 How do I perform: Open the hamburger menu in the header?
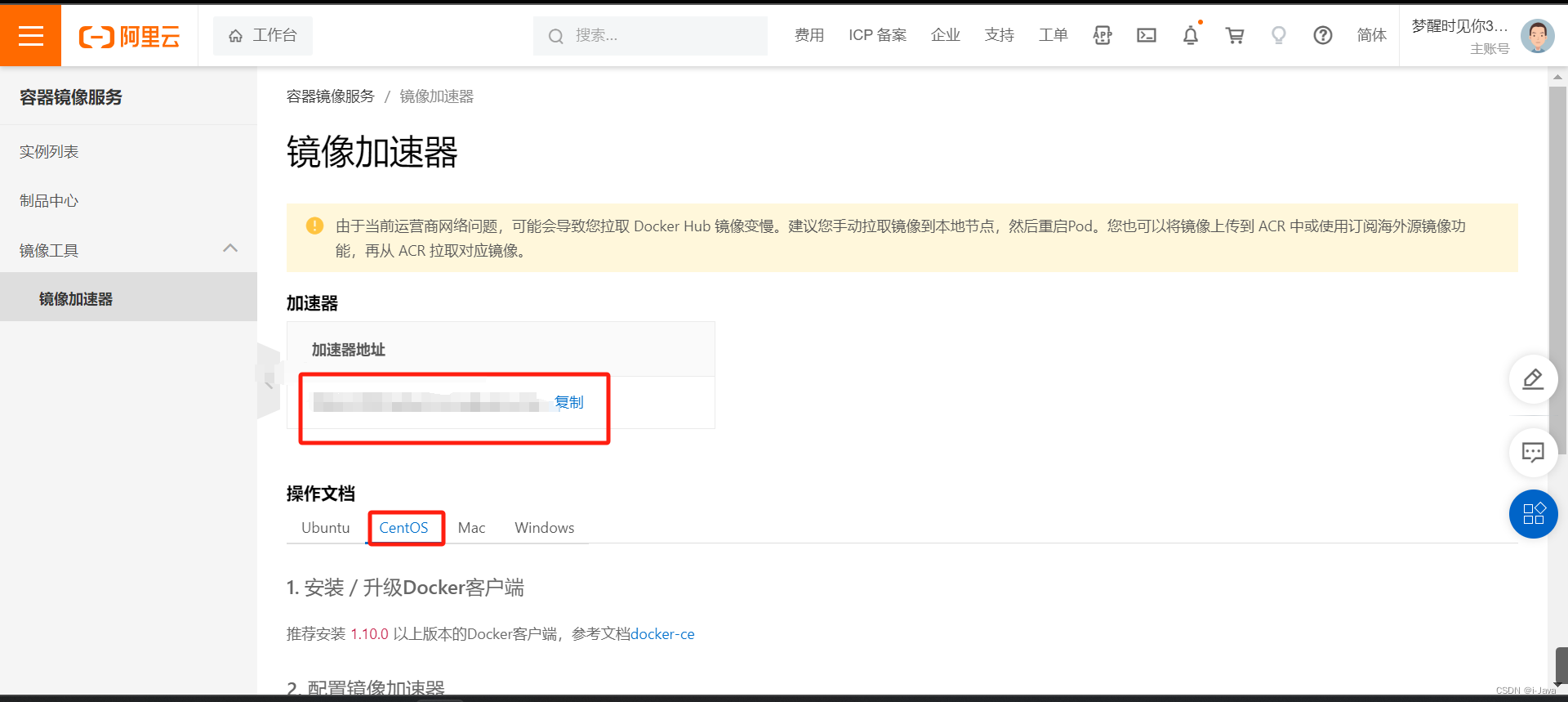pyautogui.click(x=30, y=35)
